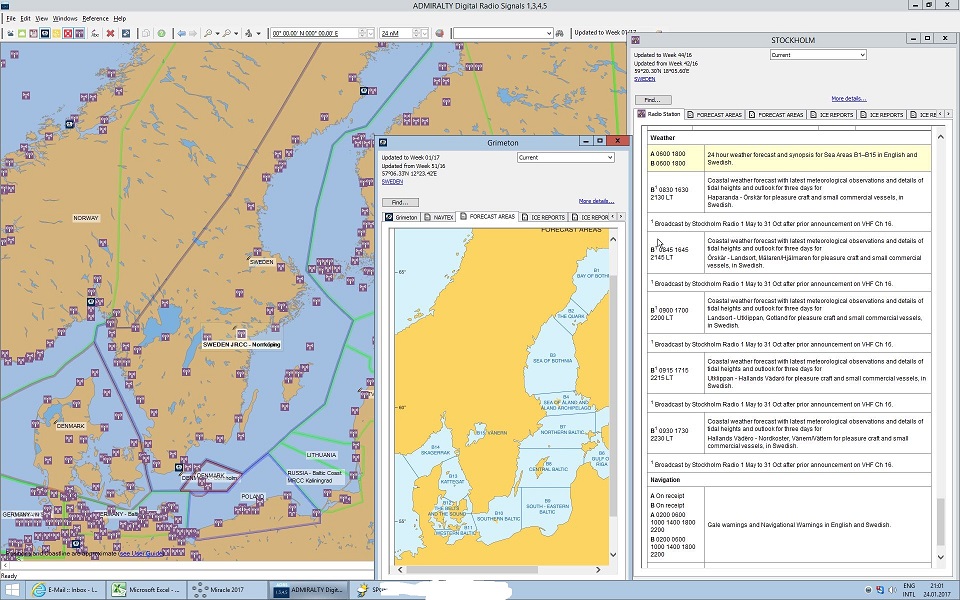Open dropdown arrow of 24 nM range field
Viewport: 960px width, 600px height.
(424, 34)
